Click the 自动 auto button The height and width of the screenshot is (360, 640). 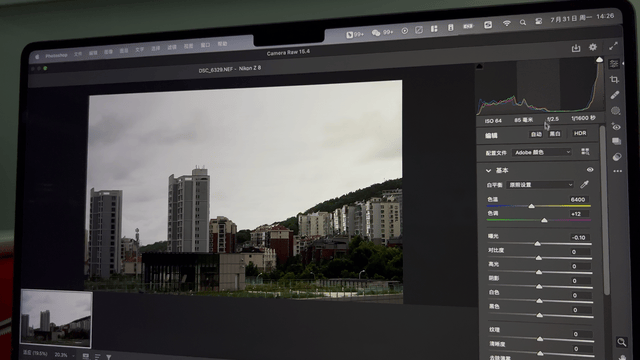tap(536, 134)
